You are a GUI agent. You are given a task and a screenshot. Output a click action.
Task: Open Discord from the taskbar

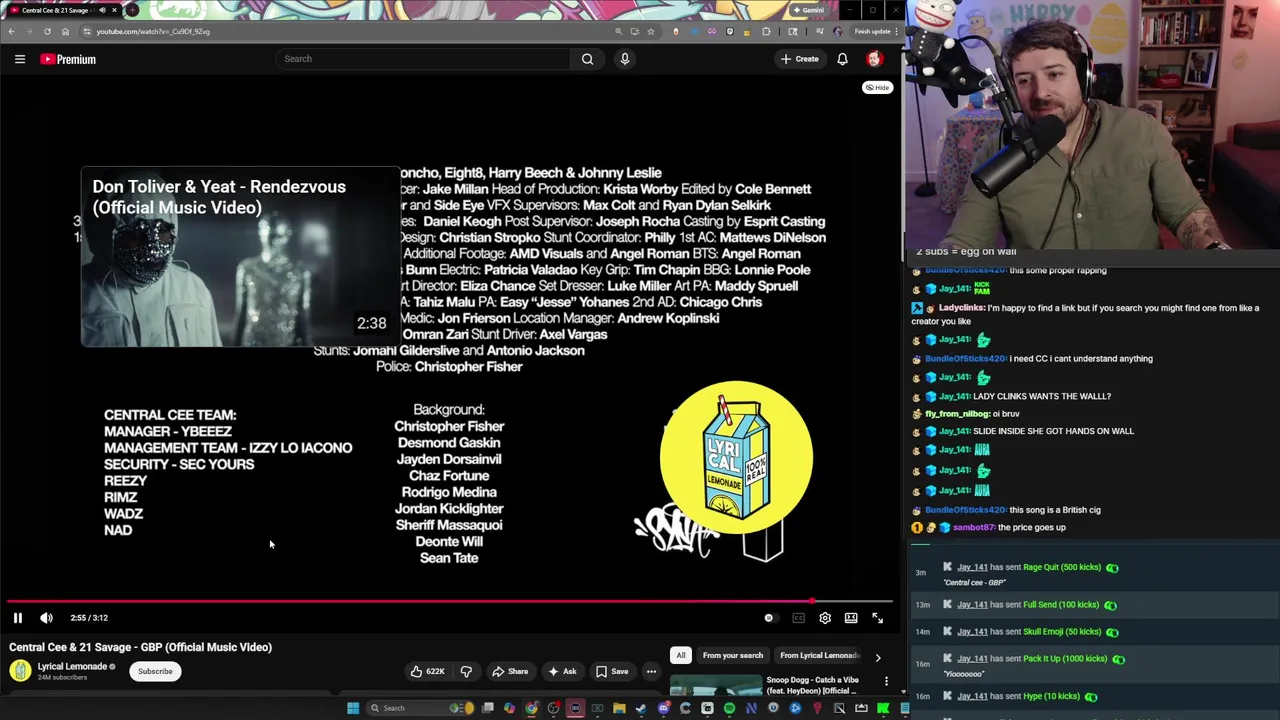click(x=663, y=709)
